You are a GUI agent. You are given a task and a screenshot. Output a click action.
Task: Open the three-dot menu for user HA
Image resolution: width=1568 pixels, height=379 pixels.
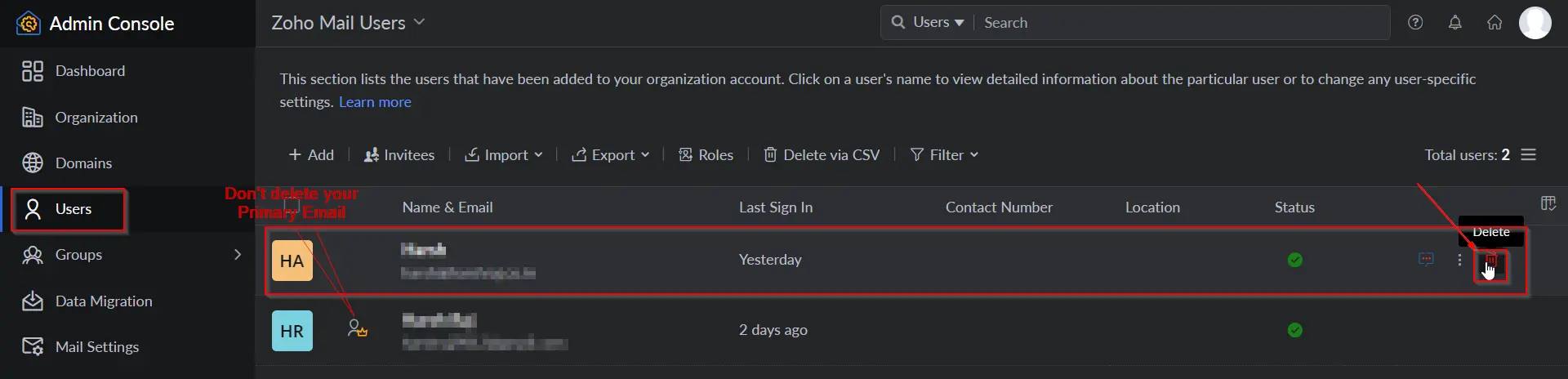(1459, 260)
